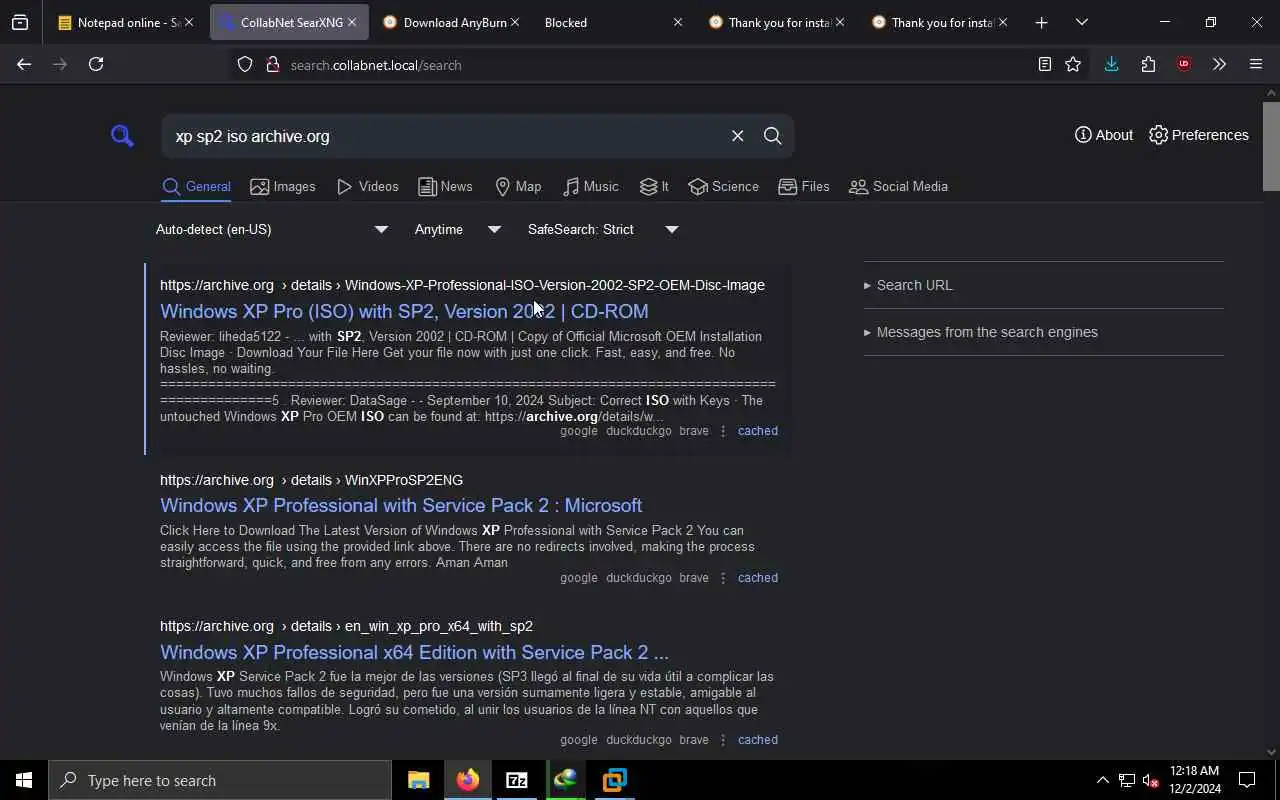List all tabs dropdown arrow
Screen dimensions: 1280x800
1081,22
